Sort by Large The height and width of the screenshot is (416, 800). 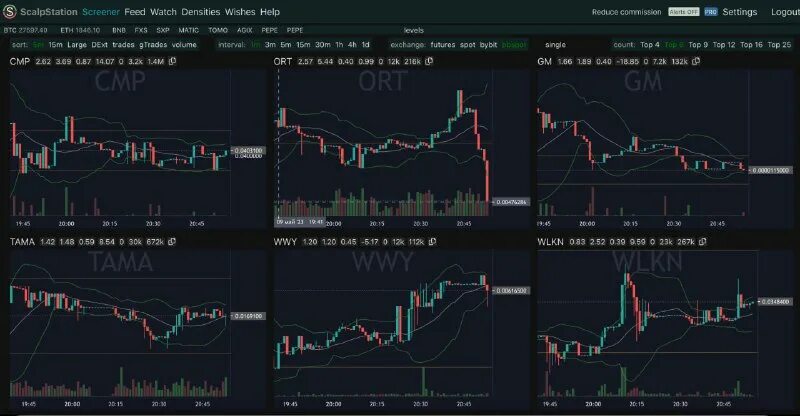pos(77,44)
